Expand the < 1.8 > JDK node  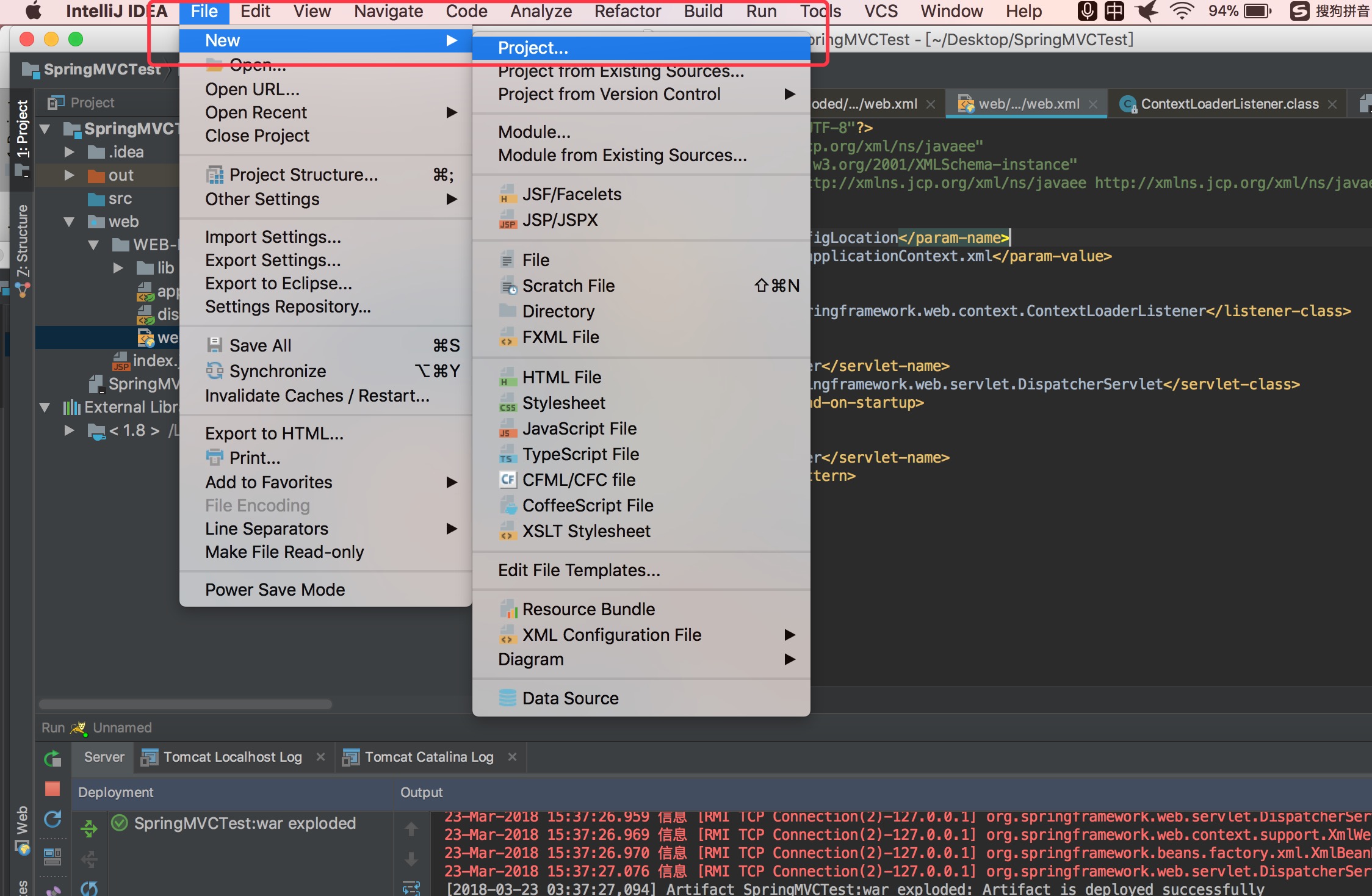tap(69, 430)
